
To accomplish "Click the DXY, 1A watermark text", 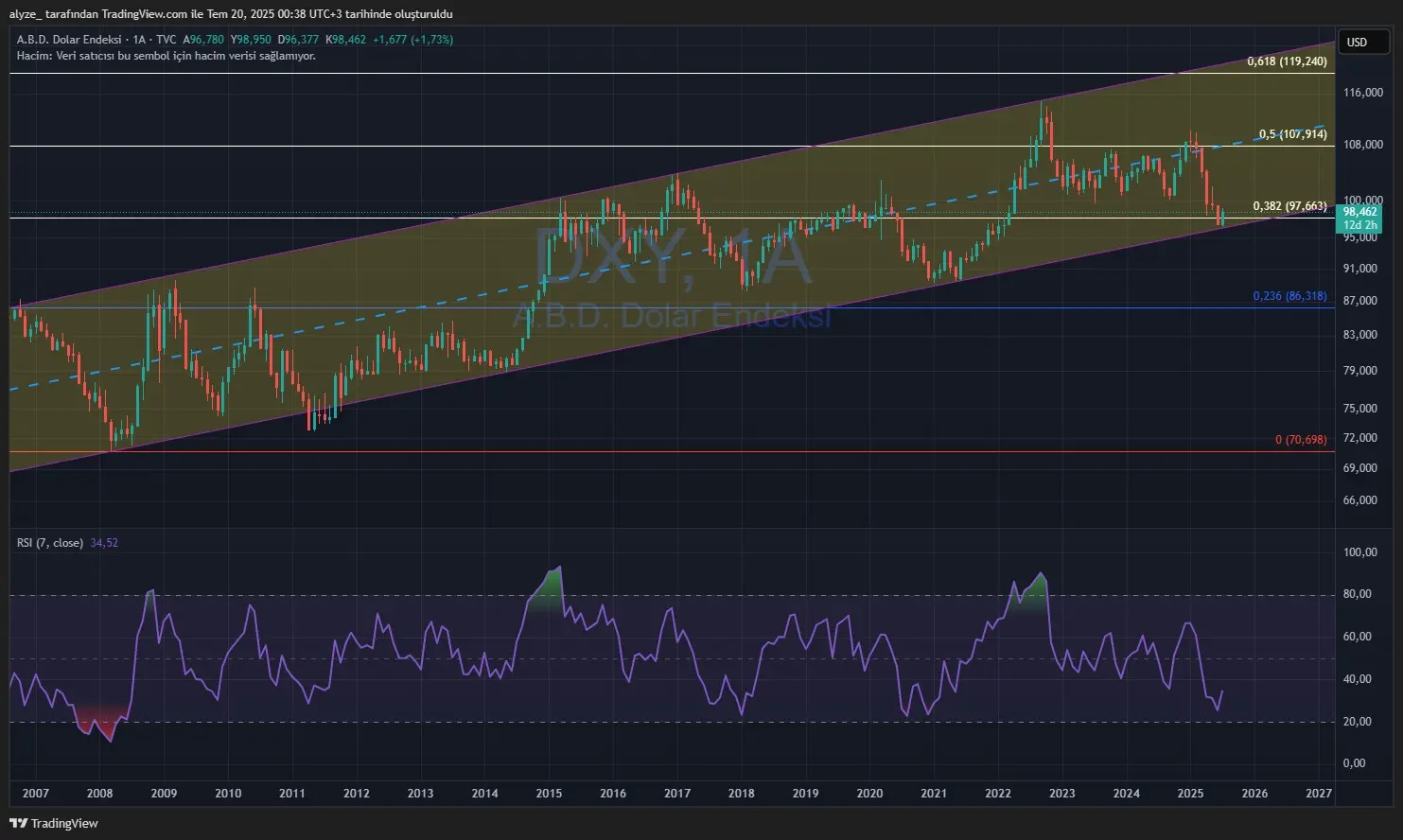I will click(673, 257).
